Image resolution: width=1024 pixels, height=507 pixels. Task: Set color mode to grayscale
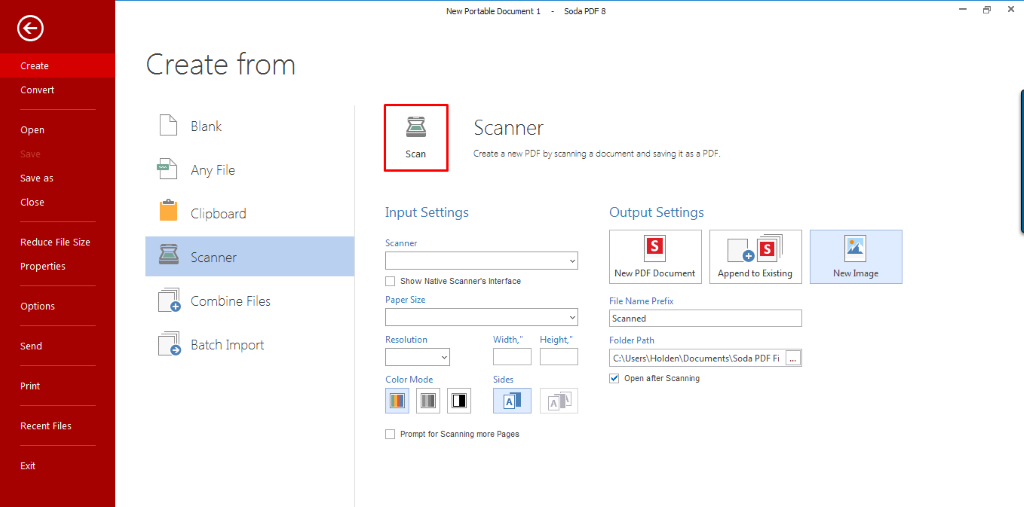pyautogui.click(x=428, y=401)
